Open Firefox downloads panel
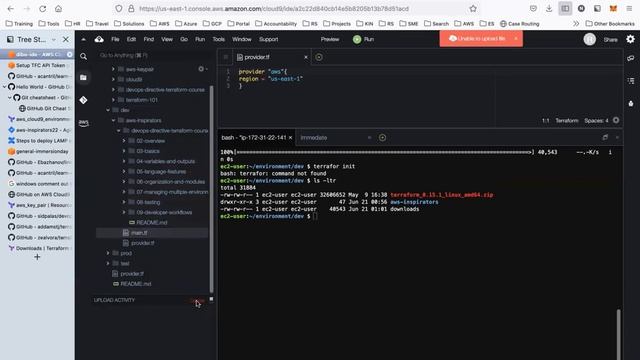This screenshot has height=360, width=640. [549, 9]
